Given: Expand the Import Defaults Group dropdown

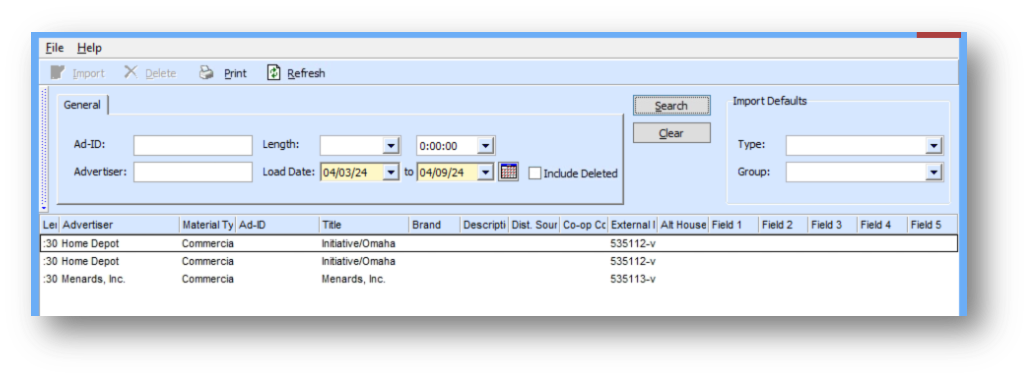Looking at the screenshot, I should 934,172.
